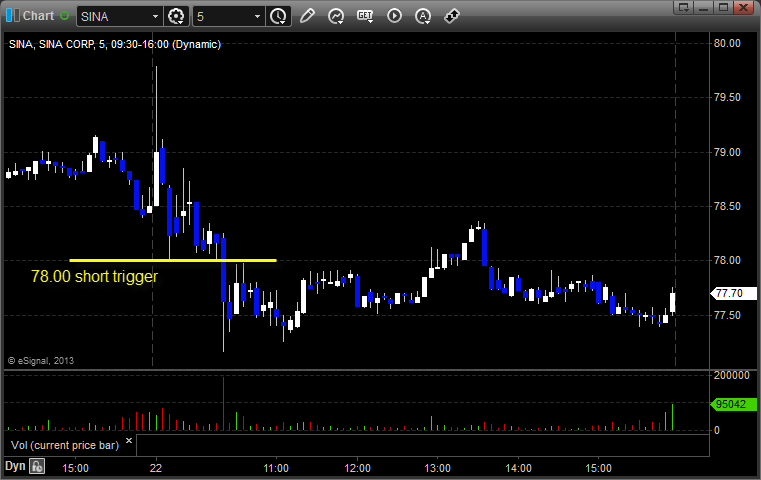The image size is (761, 480).
Task: Close the chart window
Action: tap(744, 7)
